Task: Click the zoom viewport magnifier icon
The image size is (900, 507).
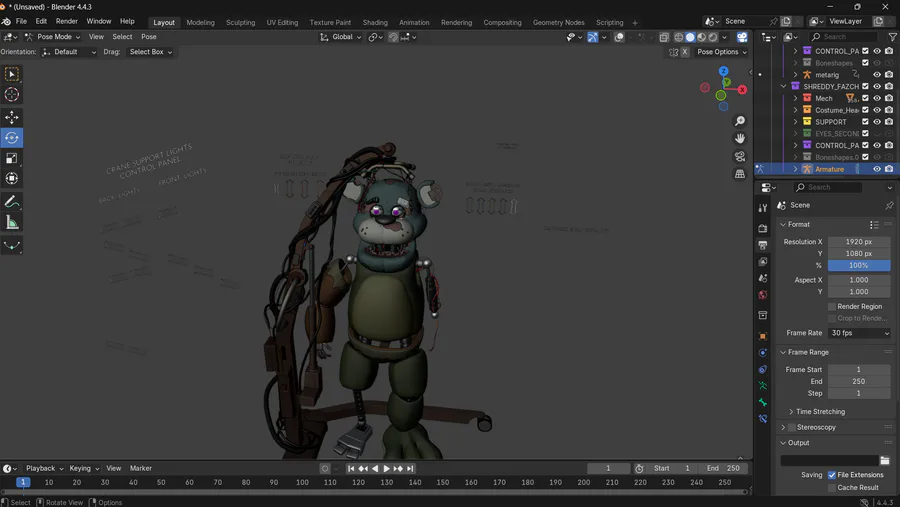Action: click(x=740, y=121)
